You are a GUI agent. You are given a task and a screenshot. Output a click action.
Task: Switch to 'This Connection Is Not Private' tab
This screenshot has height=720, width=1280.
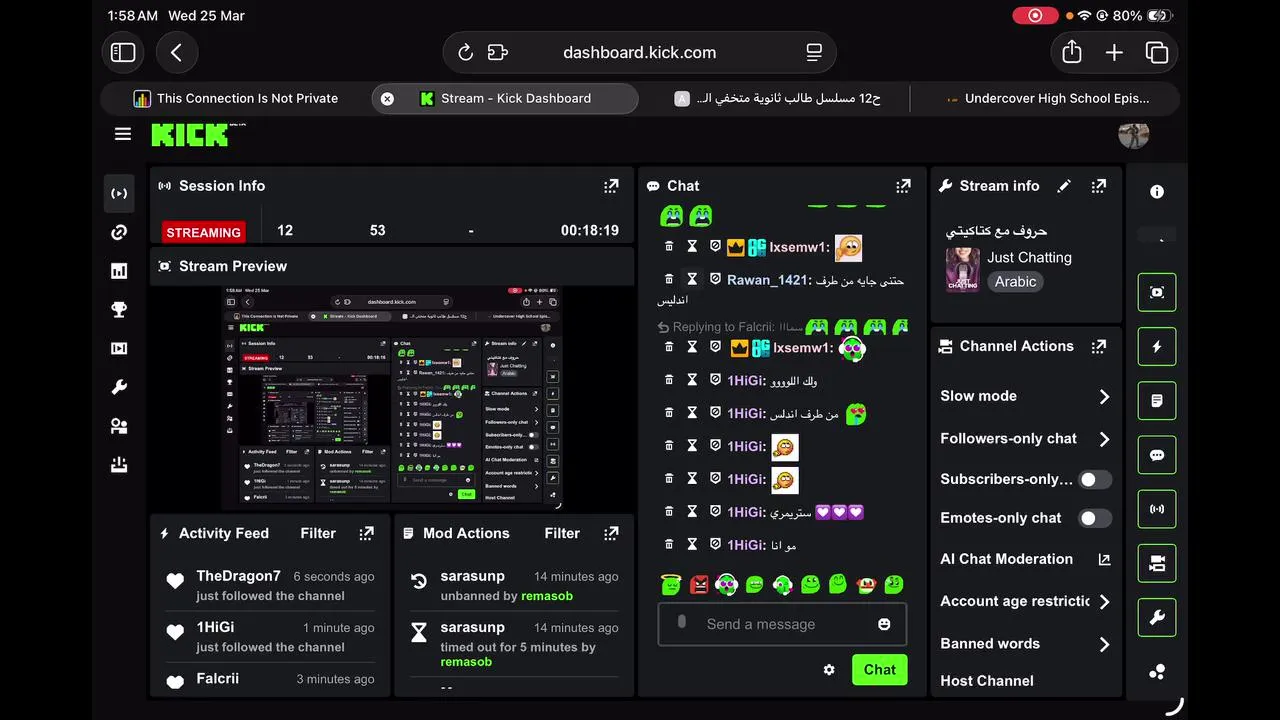click(x=236, y=98)
